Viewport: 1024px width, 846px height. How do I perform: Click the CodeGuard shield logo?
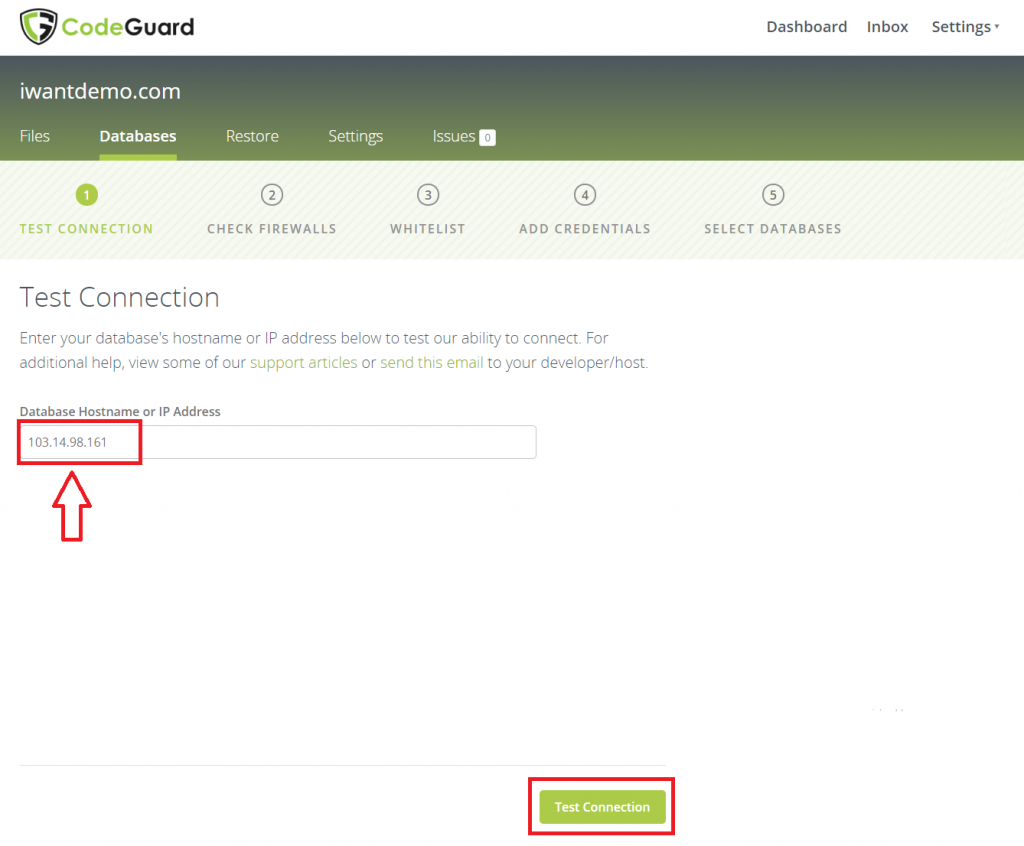coord(39,26)
